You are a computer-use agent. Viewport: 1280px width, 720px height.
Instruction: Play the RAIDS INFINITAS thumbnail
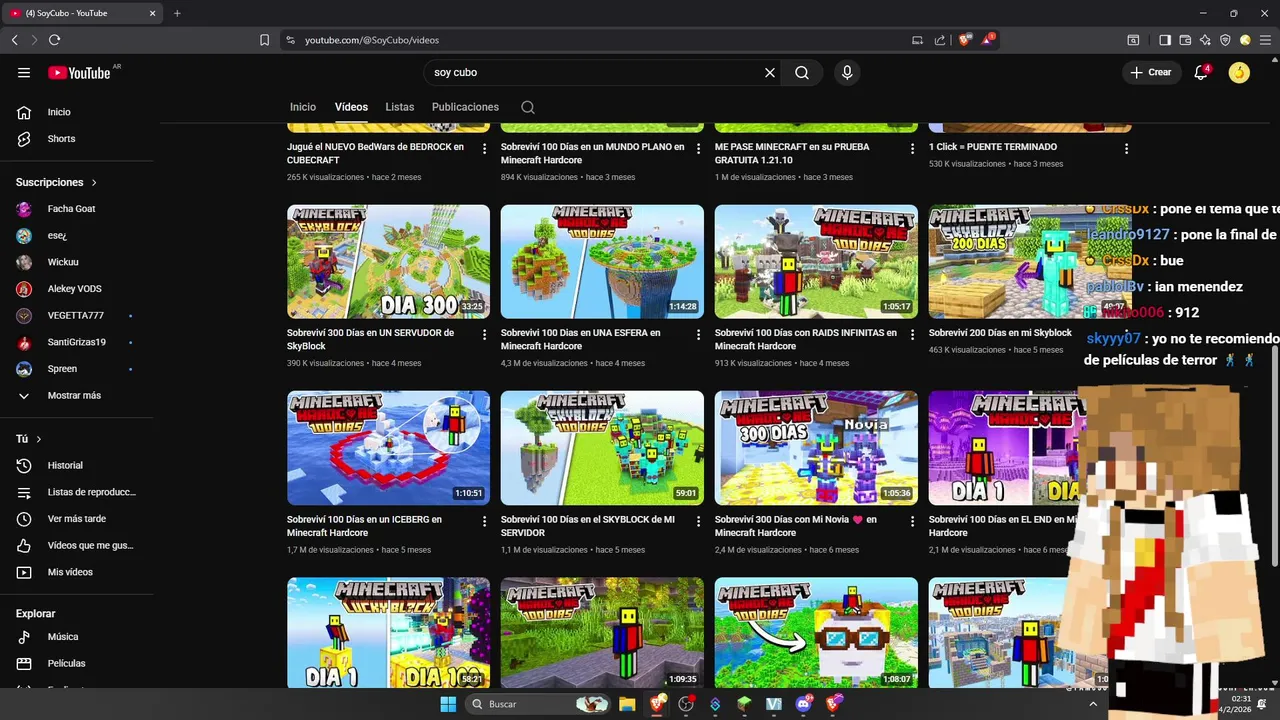click(x=816, y=262)
